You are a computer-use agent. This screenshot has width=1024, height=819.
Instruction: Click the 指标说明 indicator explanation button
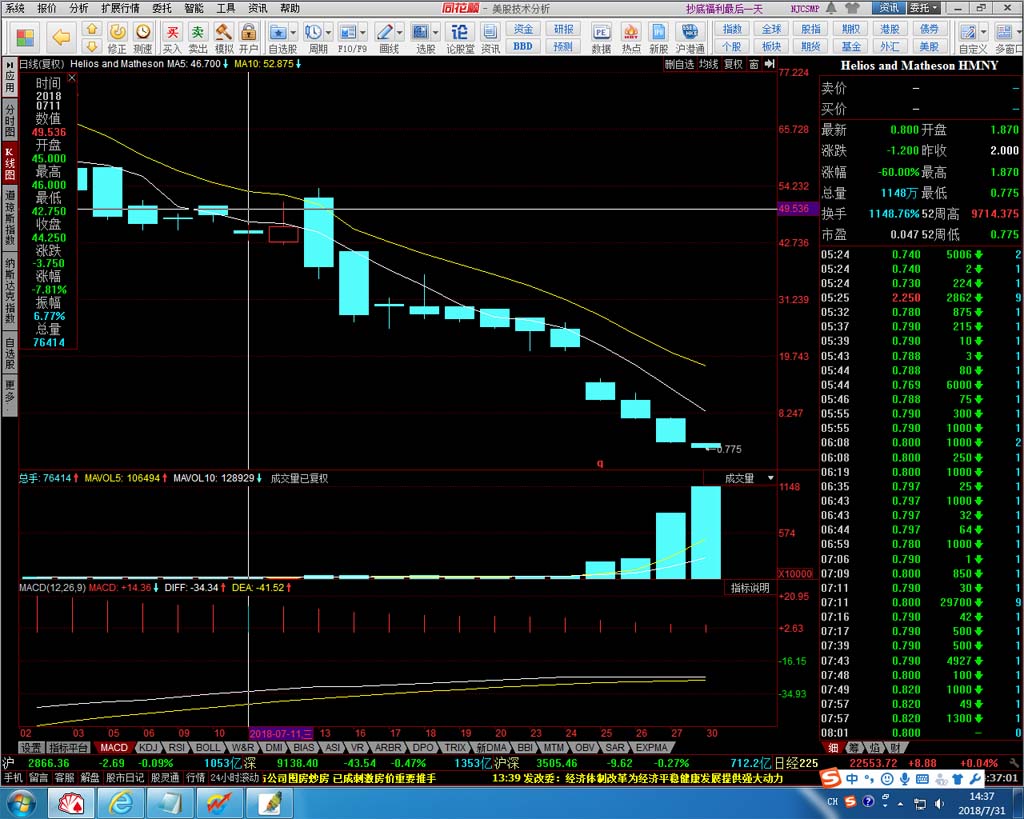click(750, 588)
